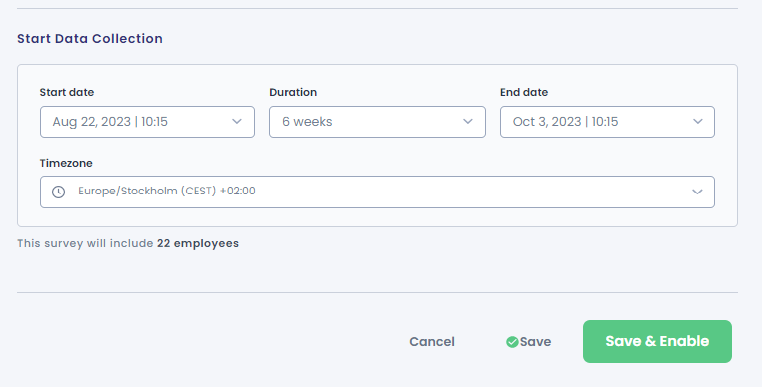Click the chevron arrow in Start date field
The image size is (762, 387).
(237, 122)
